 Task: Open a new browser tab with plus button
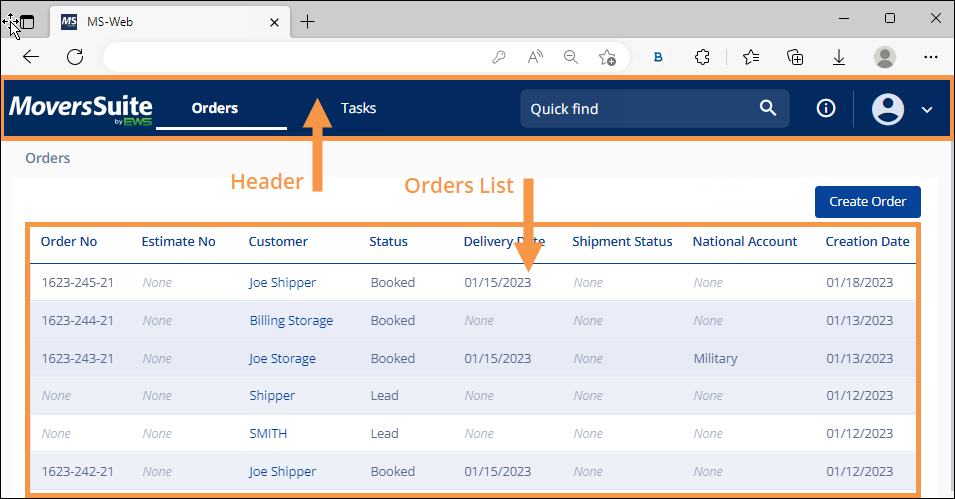(307, 21)
